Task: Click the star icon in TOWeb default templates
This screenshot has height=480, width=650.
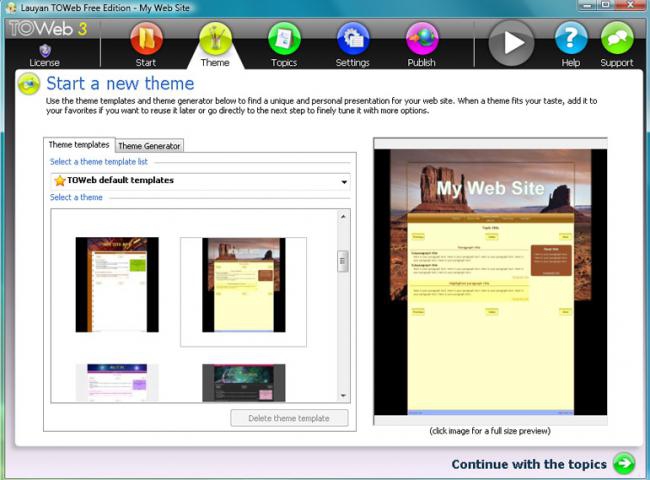Action: (60, 180)
